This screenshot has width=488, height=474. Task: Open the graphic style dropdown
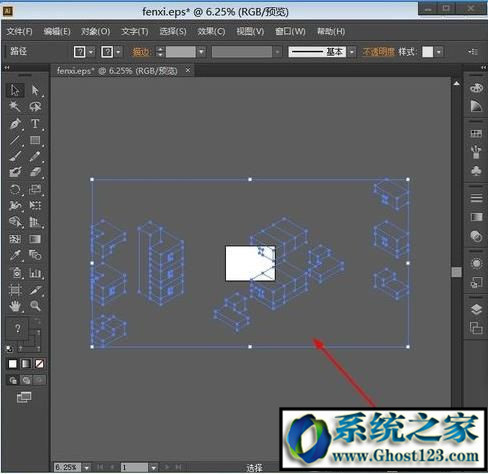tap(439, 52)
